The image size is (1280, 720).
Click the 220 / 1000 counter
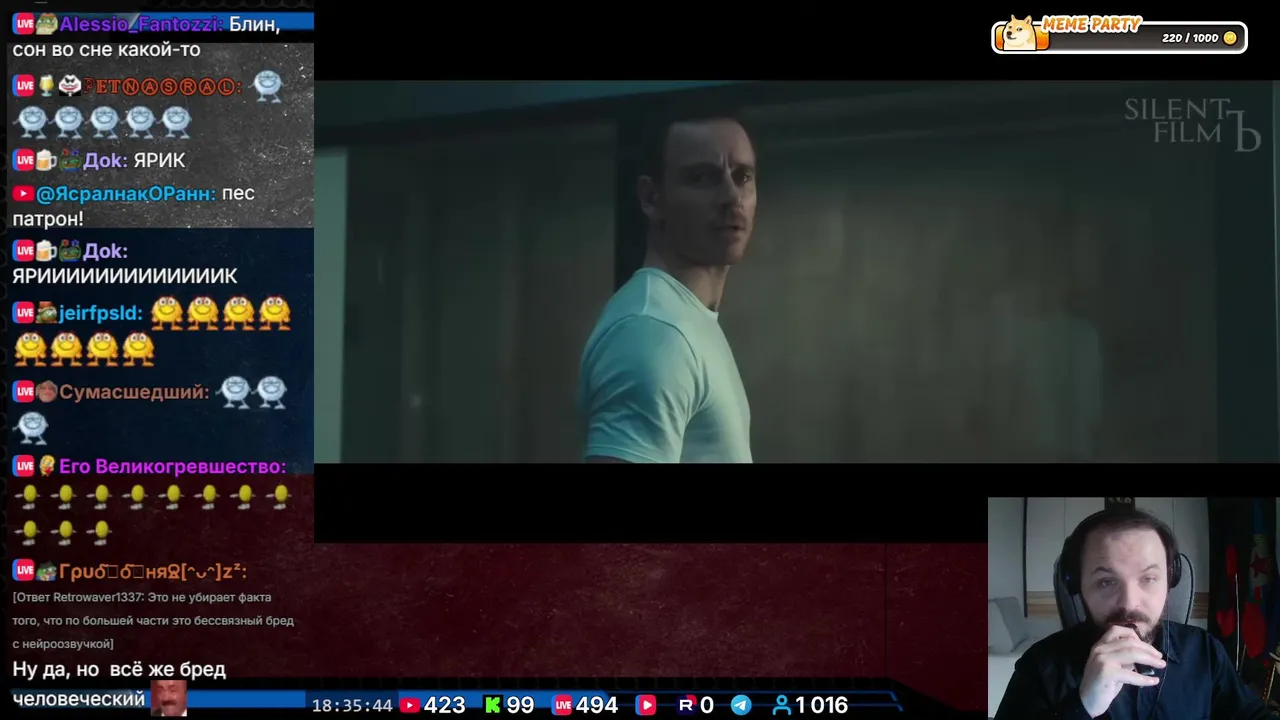1190,38
